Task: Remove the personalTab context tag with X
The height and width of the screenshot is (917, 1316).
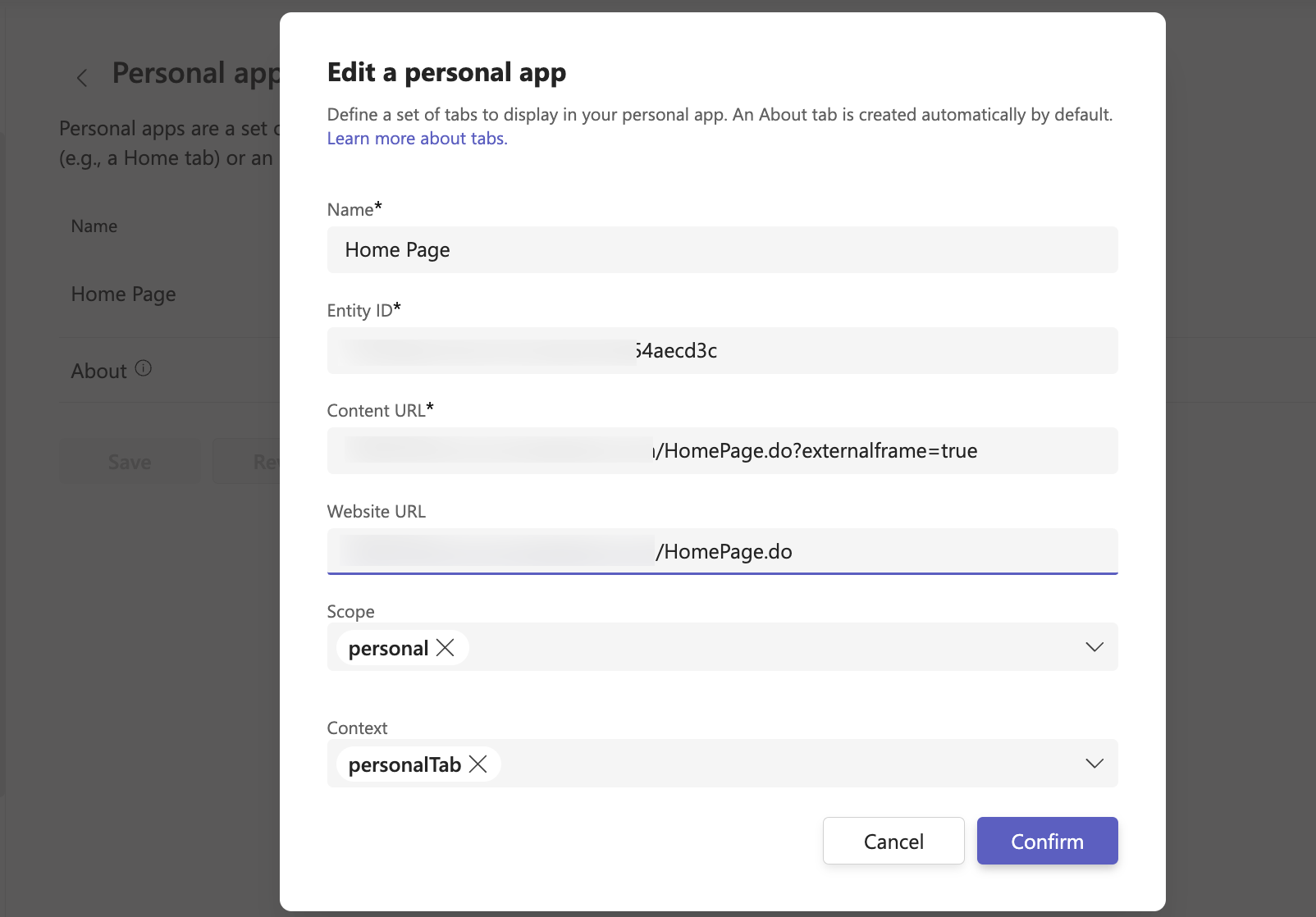Action: 478,764
